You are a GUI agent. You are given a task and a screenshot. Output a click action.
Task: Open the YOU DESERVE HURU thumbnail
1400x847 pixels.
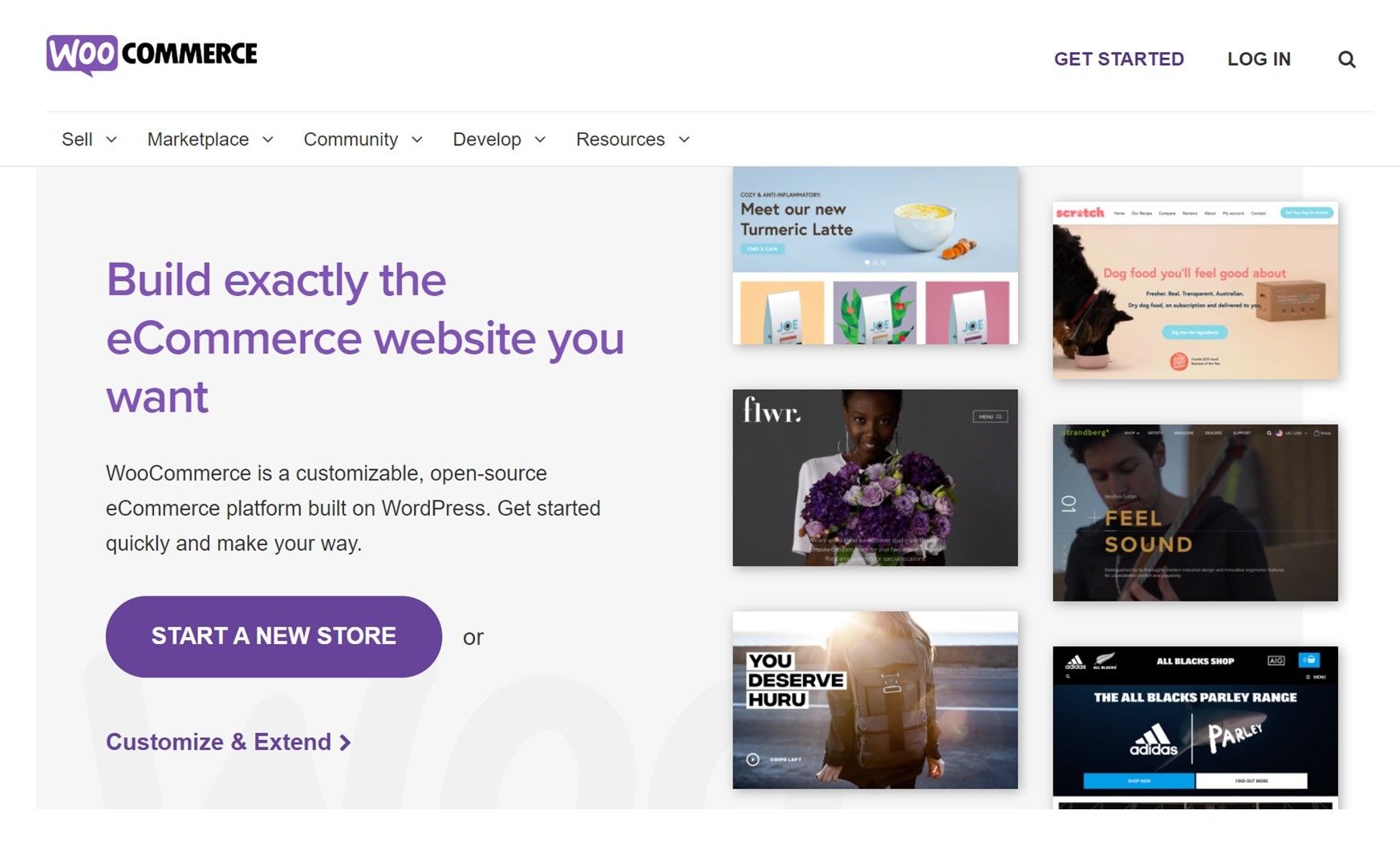(874, 700)
